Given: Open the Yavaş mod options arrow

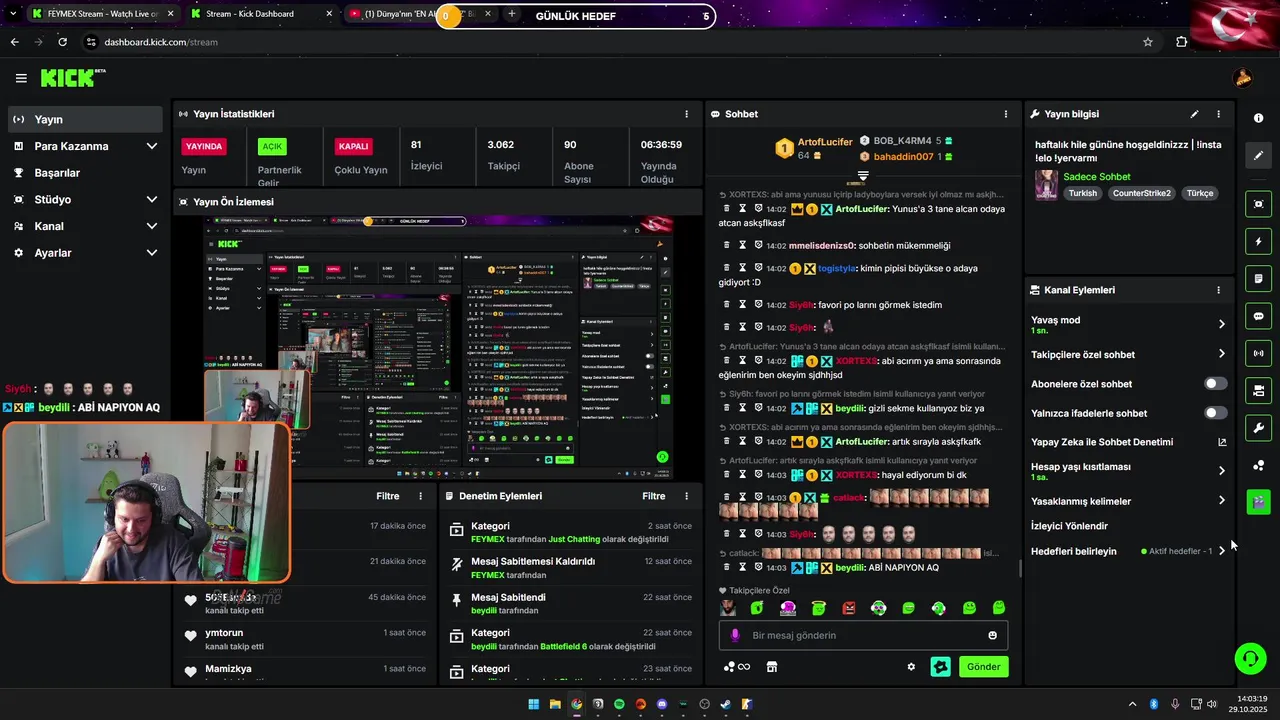Looking at the screenshot, I should [1221, 324].
